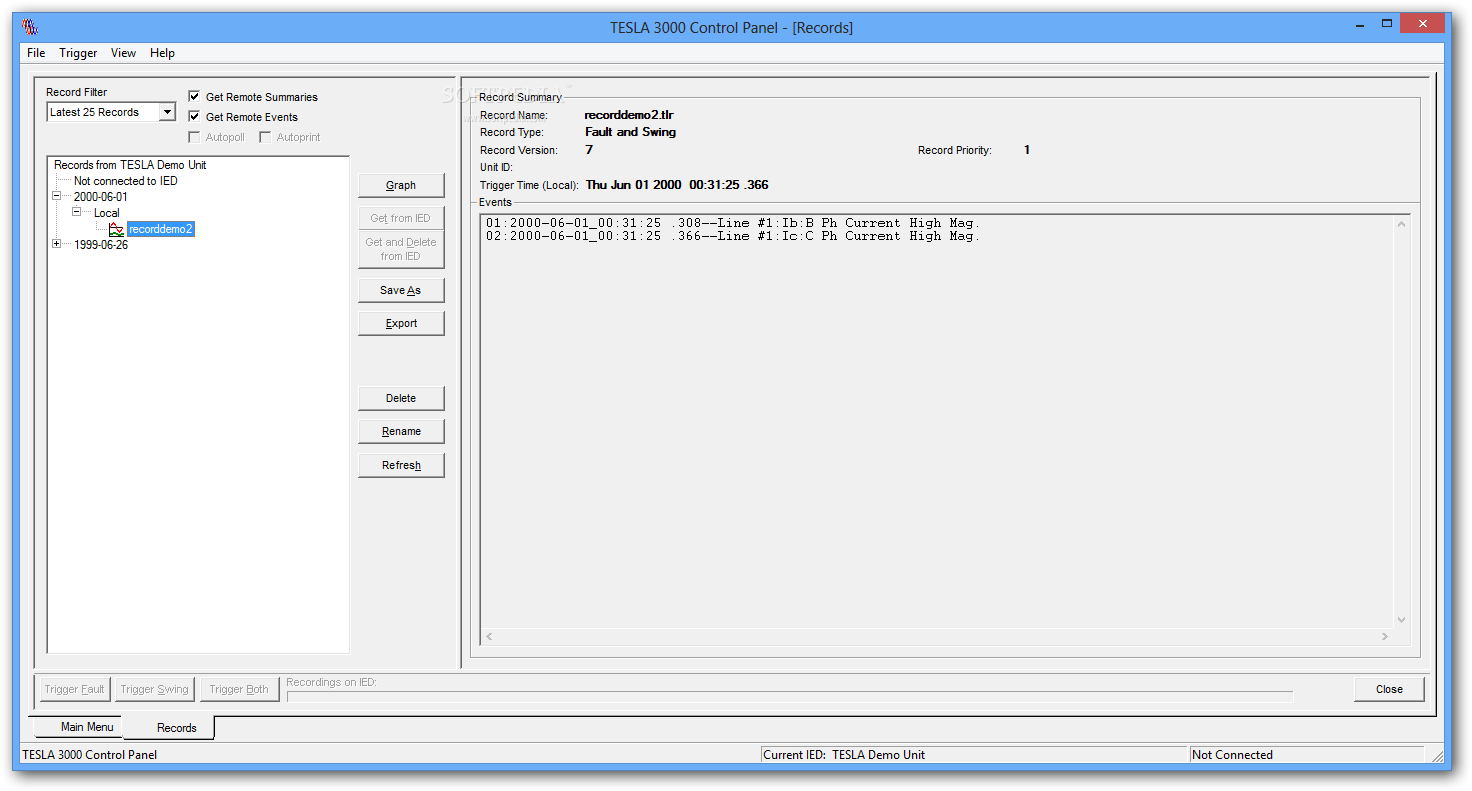
Task: Click event 02 Ic:C Ph Current line
Action: pyautogui.click(x=733, y=236)
